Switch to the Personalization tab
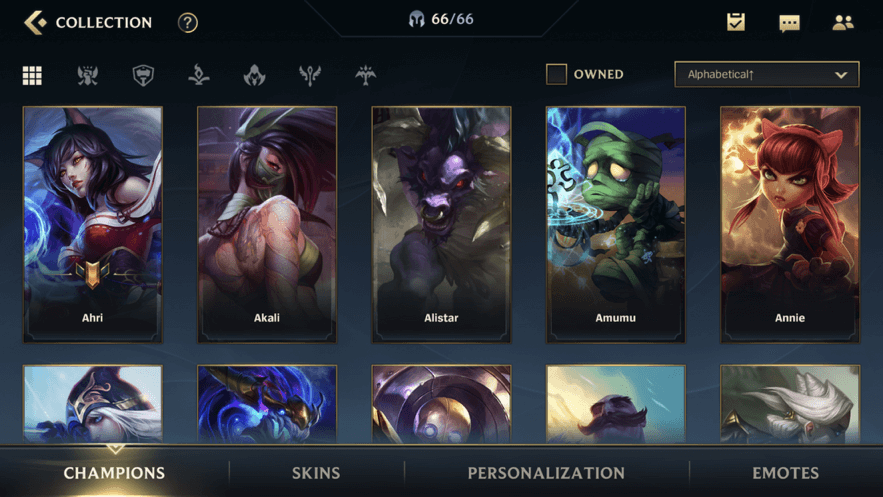Screen dimensions: 883x497 pos(546,473)
